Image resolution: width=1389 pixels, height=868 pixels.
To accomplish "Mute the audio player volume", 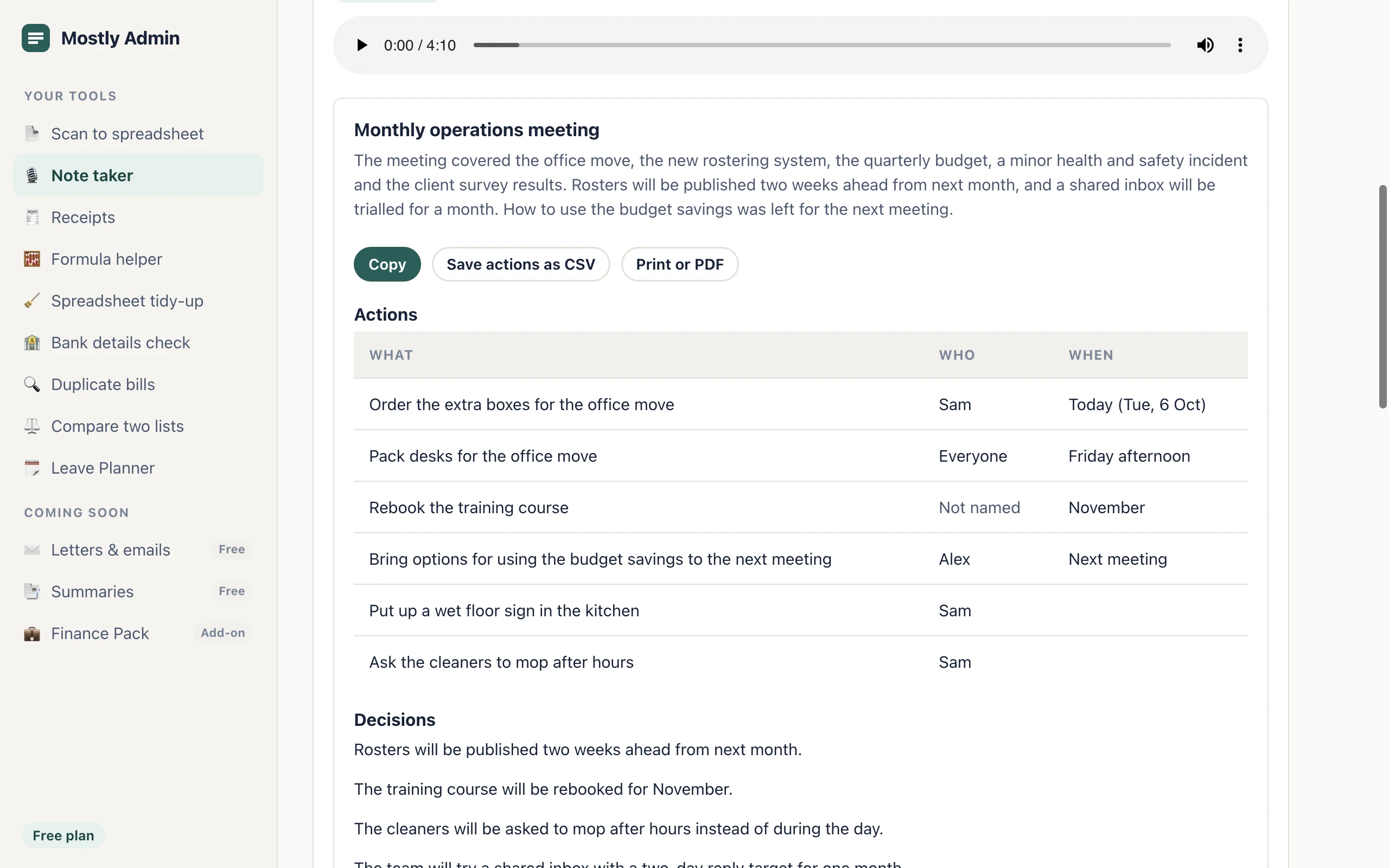I will (x=1205, y=45).
